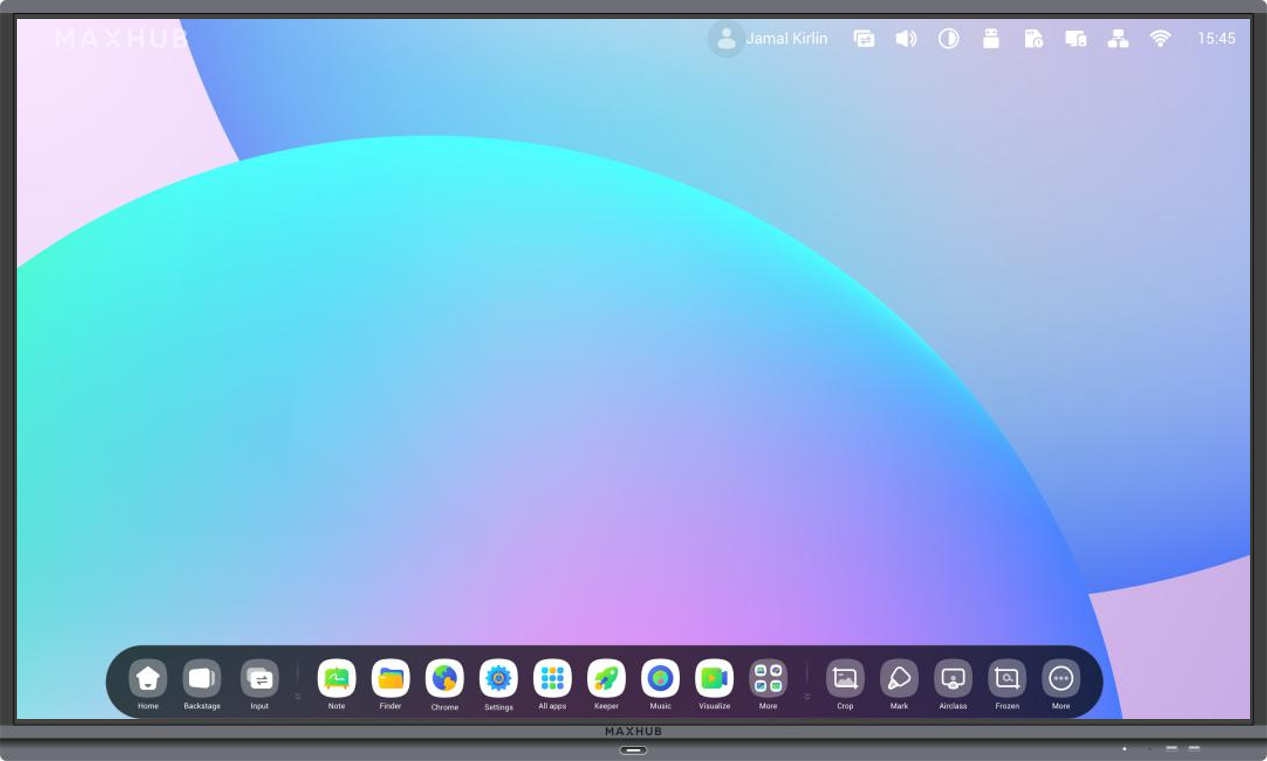Open the Music app
This screenshot has width=1267, height=761.
(660, 678)
